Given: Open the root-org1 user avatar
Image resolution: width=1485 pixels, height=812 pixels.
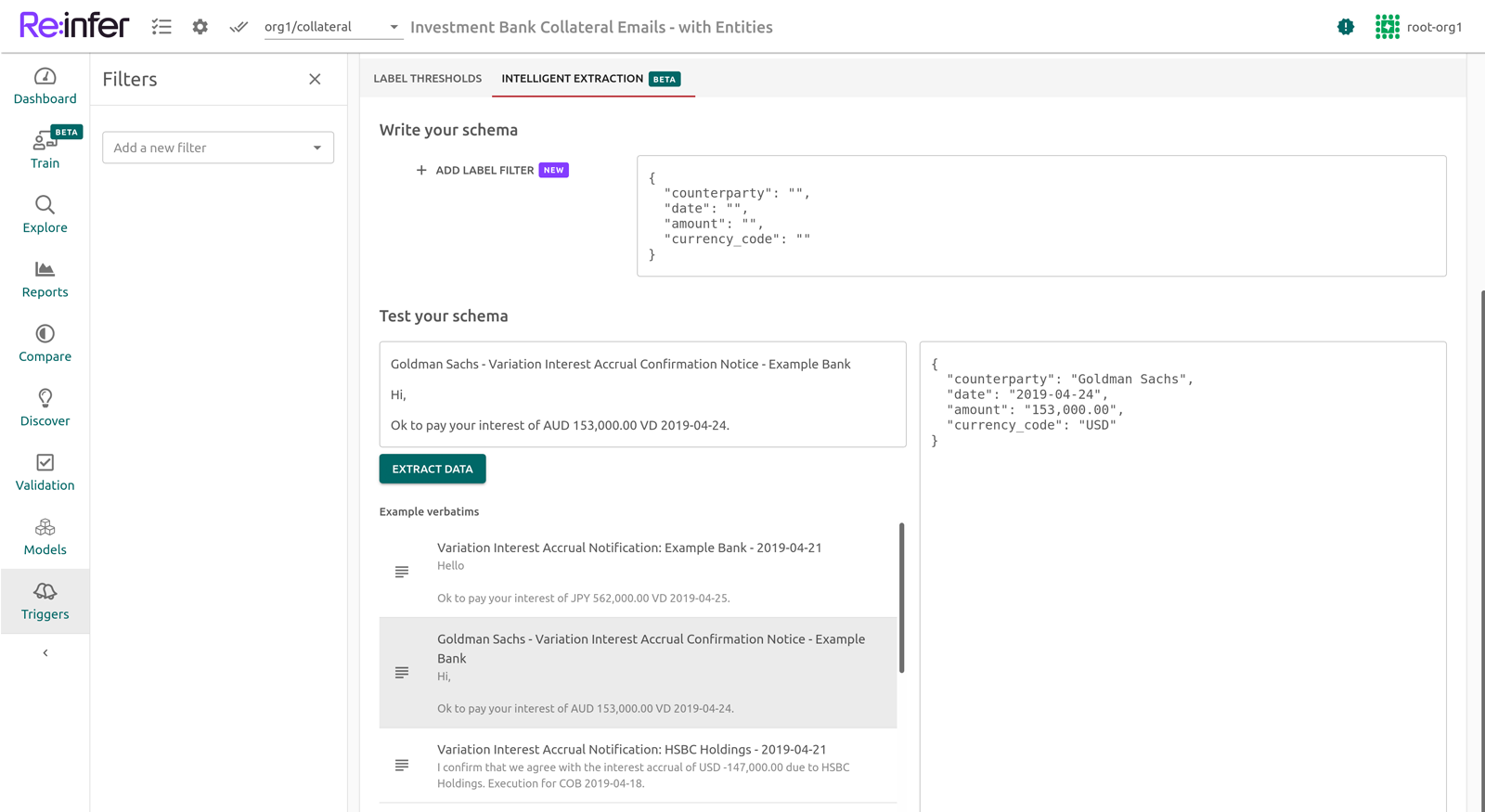Looking at the screenshot, I should click(x=1388, y=27).
